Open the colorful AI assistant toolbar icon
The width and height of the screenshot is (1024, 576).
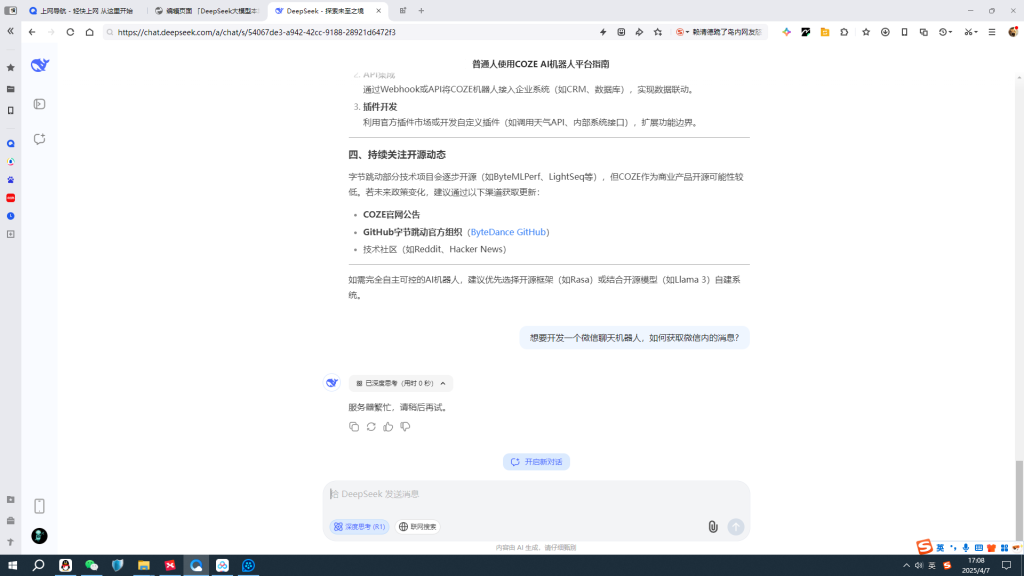(786, 32)
